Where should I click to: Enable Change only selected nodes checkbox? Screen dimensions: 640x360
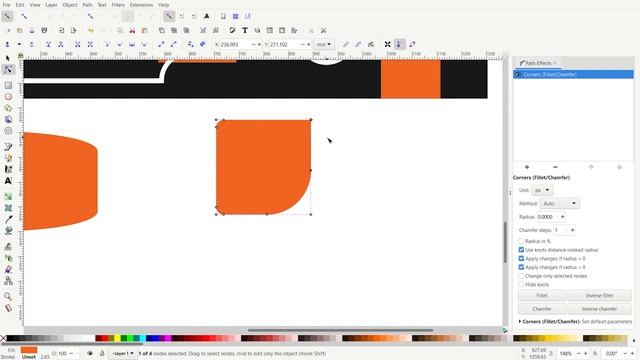[x=521, y=276]
